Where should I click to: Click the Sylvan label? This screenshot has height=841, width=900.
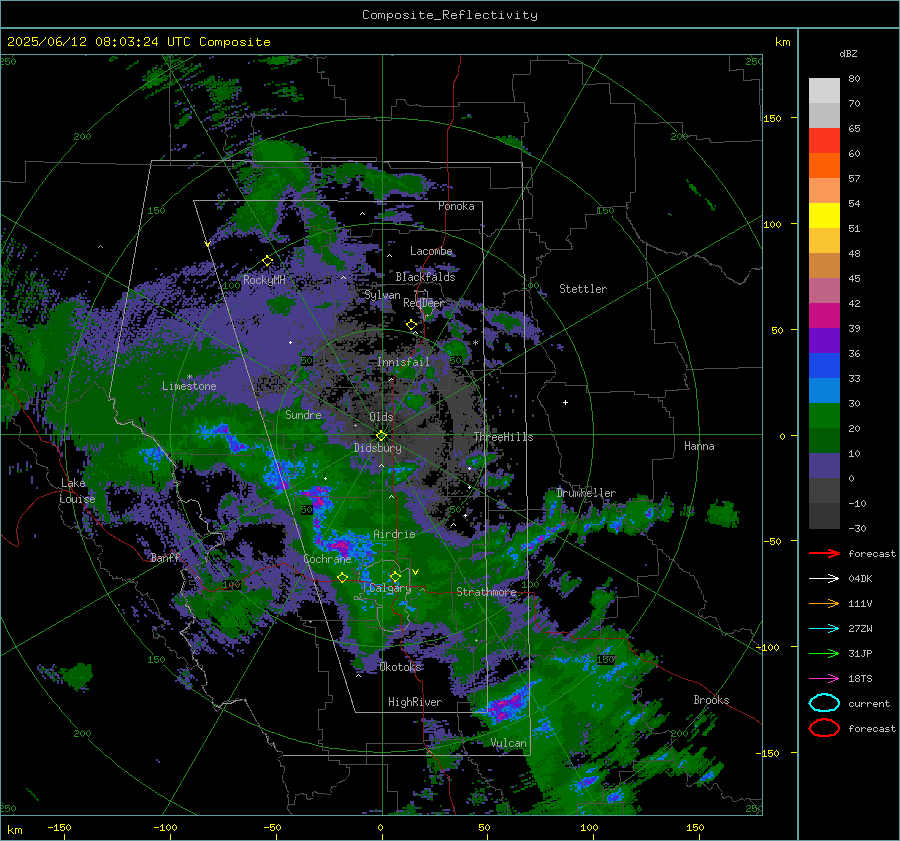pos(382,295)
